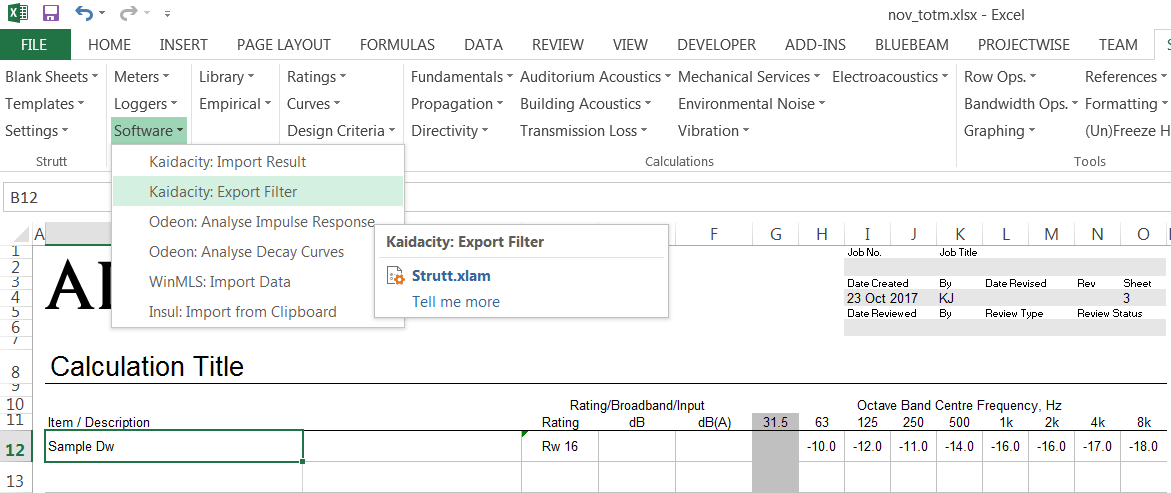Open the REVIEW tab

[x=558, y=45]
